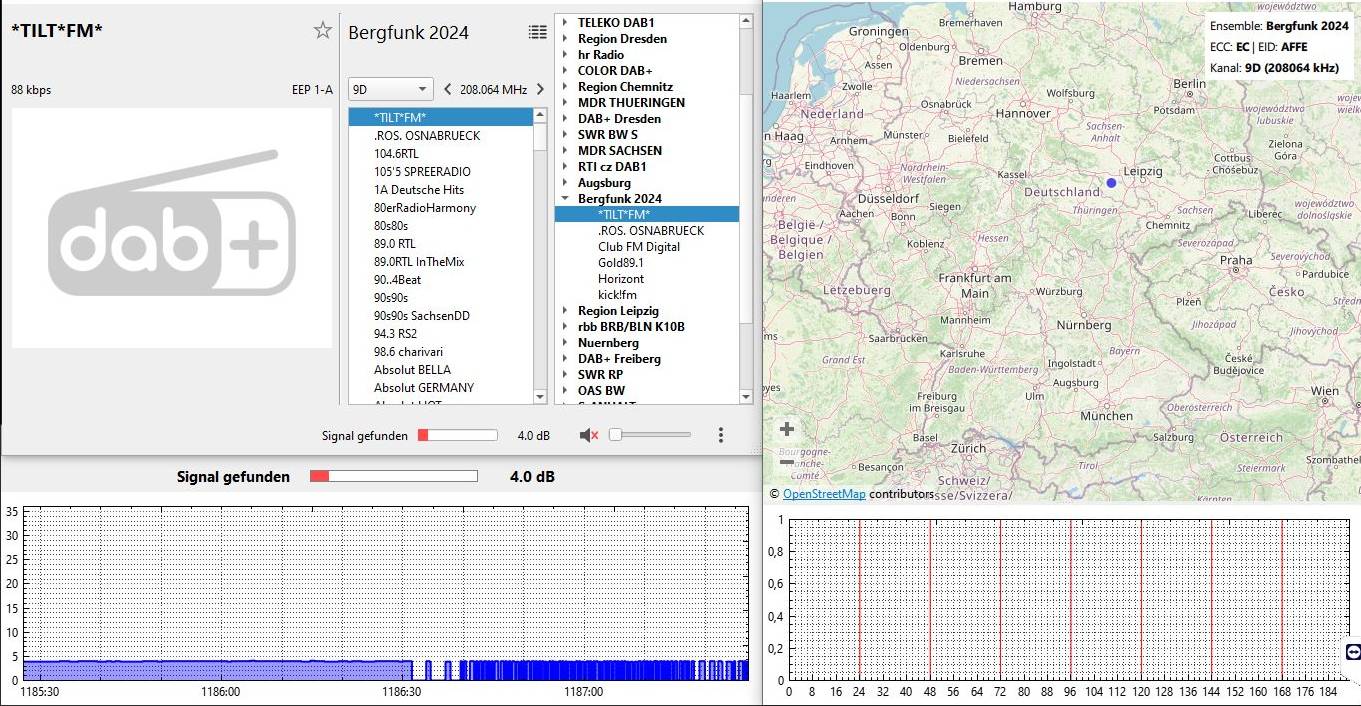Click the service list view icon
This screenshot has height=706, width=1361.
[x=538, y=32]
